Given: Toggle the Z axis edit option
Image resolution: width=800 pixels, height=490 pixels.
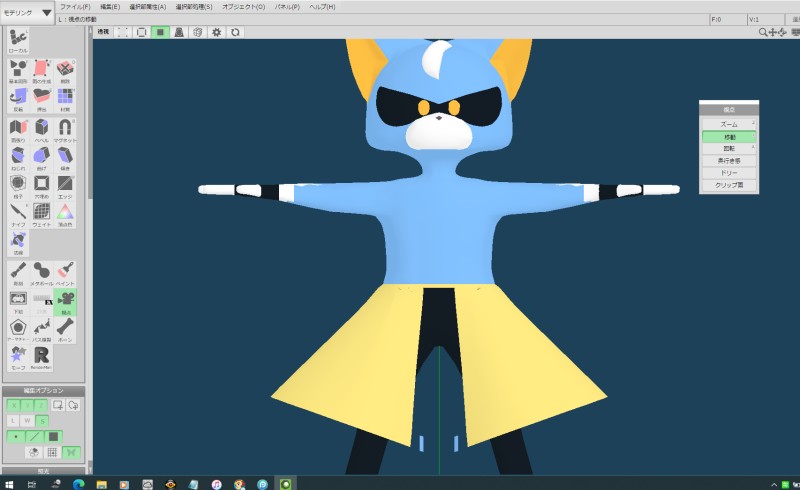Looking at the screenshot, I should tap(41, 405).
